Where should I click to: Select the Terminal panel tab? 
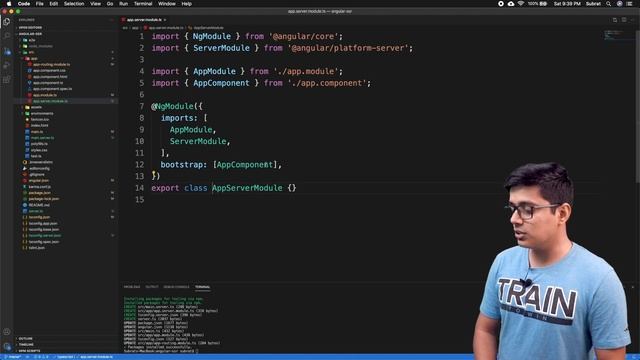pyautogui.click(x=202, y=287)
